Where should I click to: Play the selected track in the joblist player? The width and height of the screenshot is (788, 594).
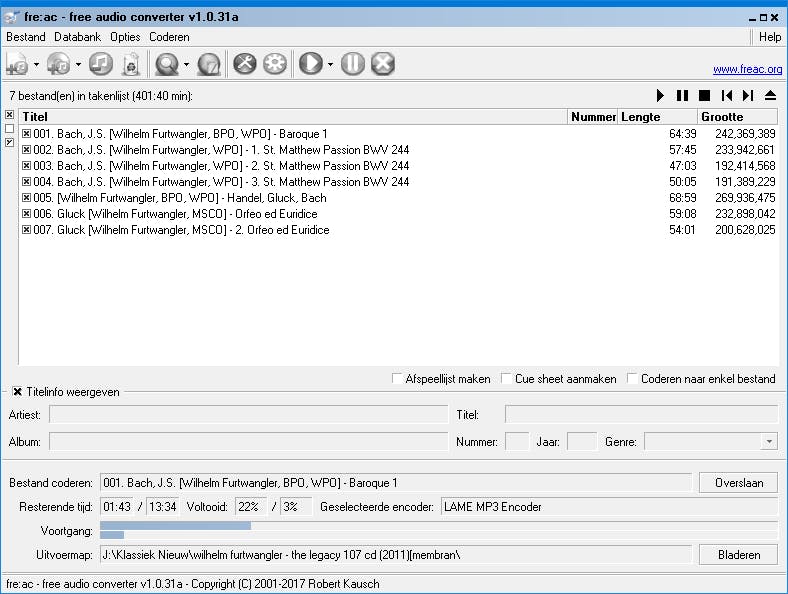pos(660,95)
